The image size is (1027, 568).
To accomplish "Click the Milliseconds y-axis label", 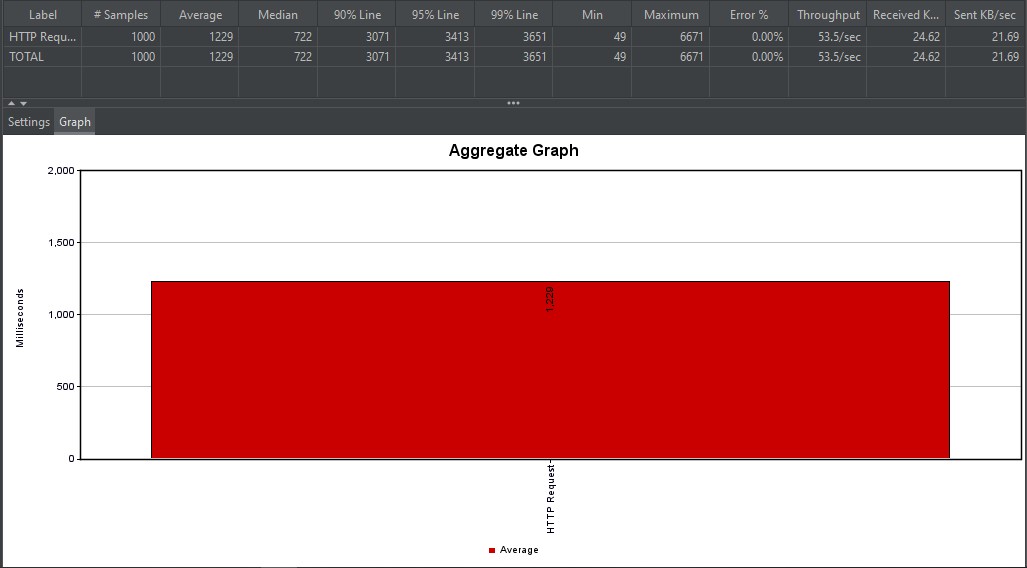I will (x=20, y=318).
